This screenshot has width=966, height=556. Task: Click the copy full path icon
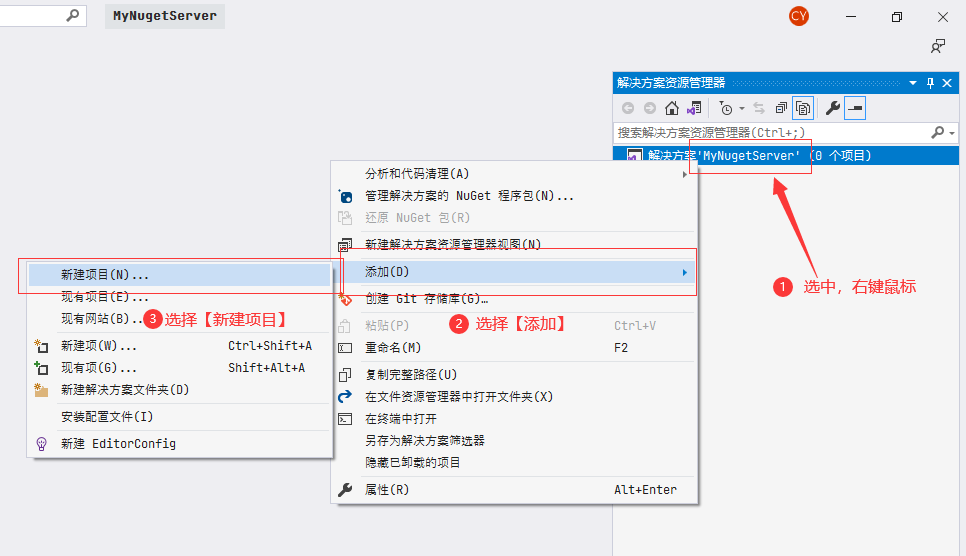coord(345,375)
